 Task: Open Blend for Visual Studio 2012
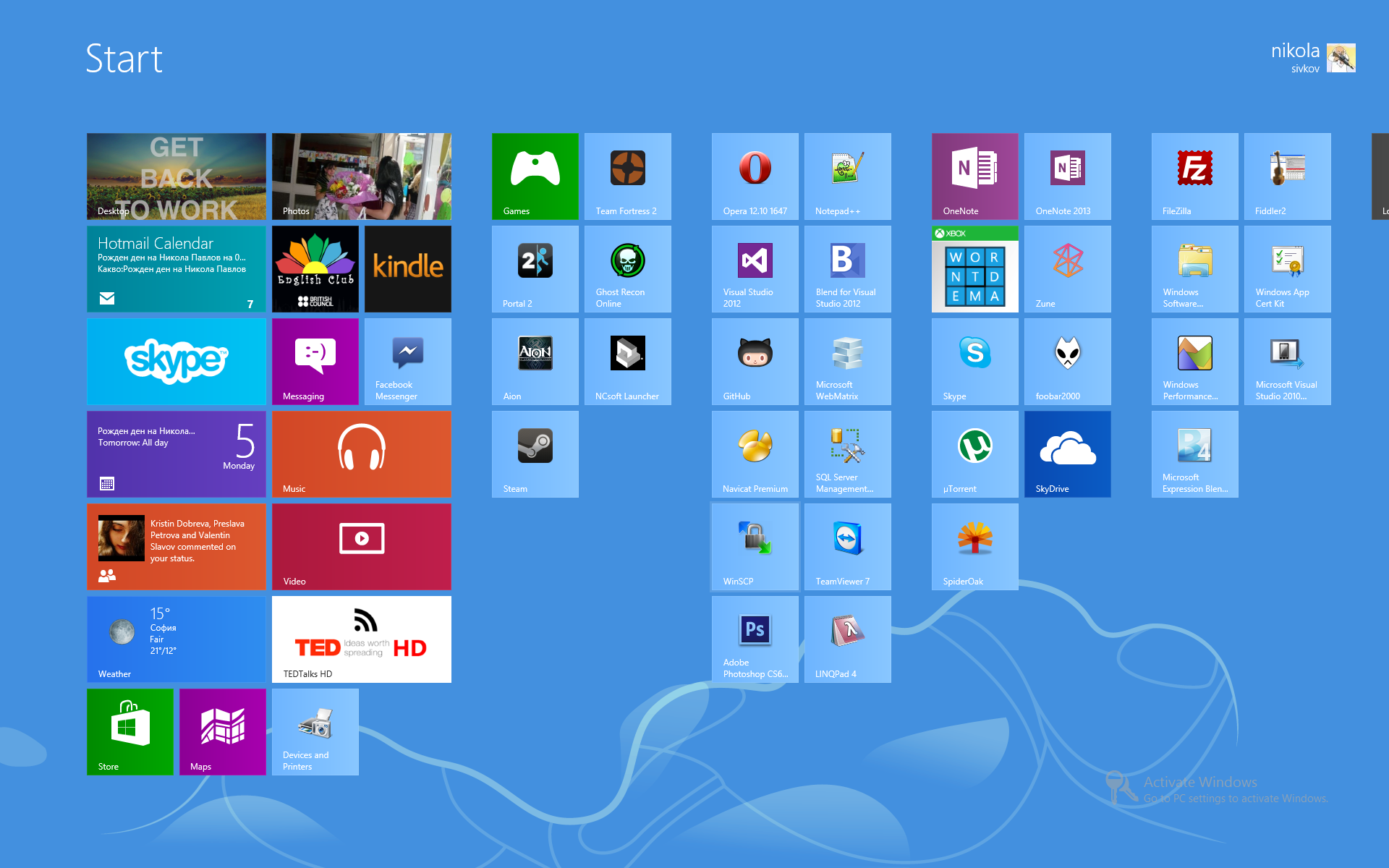tap(848, 269)
